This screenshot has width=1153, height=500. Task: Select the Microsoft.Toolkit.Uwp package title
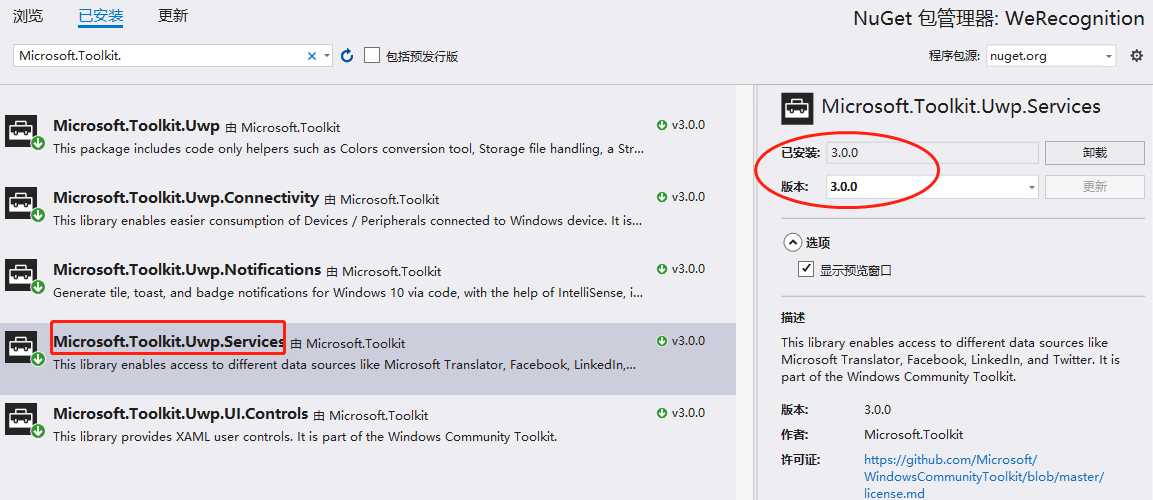tap(136, 126)
